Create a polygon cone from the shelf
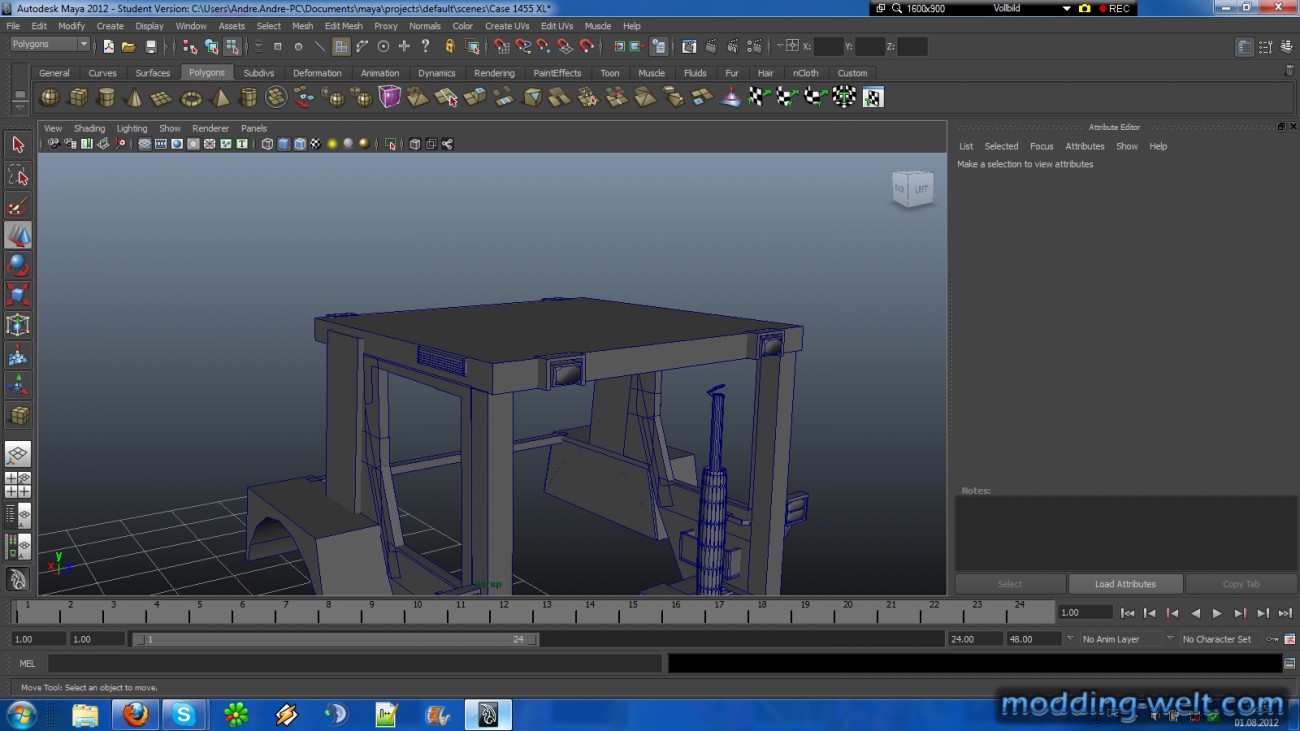This screenshot has height=731, width=1300. click(x=133, y=97)
